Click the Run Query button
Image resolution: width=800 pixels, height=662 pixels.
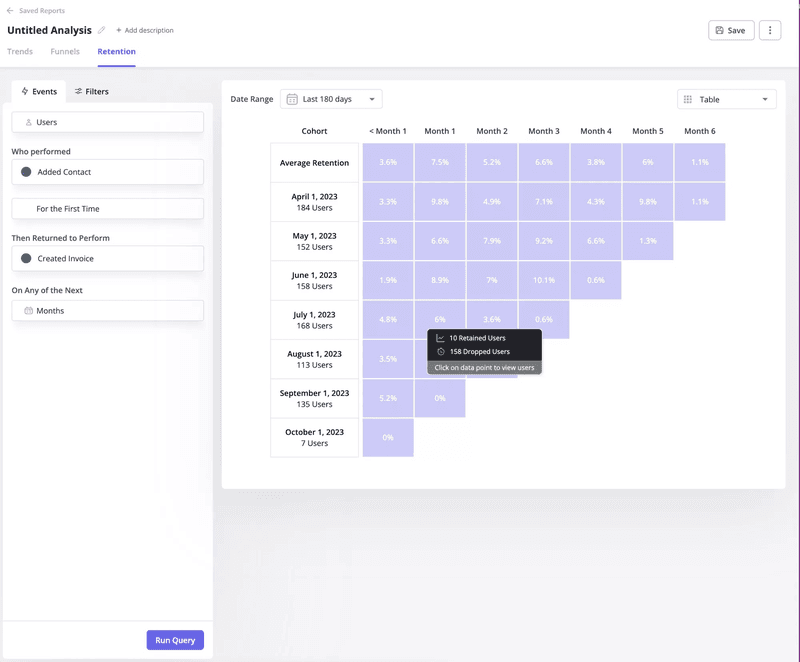(x=175, y=640)
